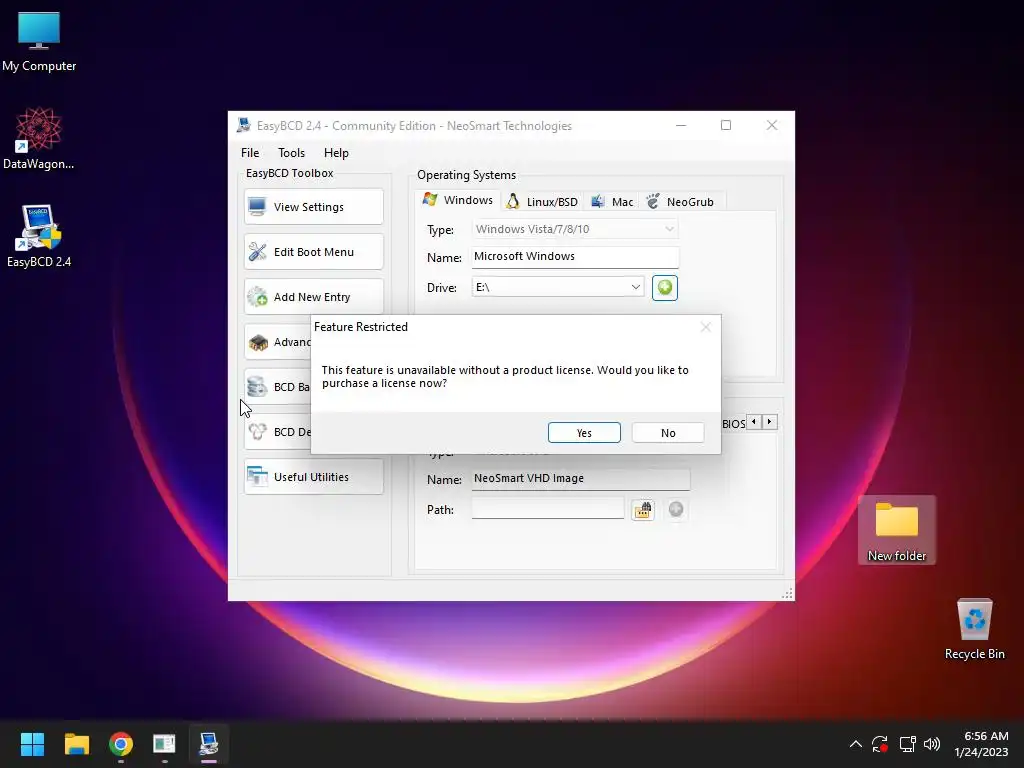Click the View Settings toolbox button
The image size is (1024, 768).
[313, 206]
